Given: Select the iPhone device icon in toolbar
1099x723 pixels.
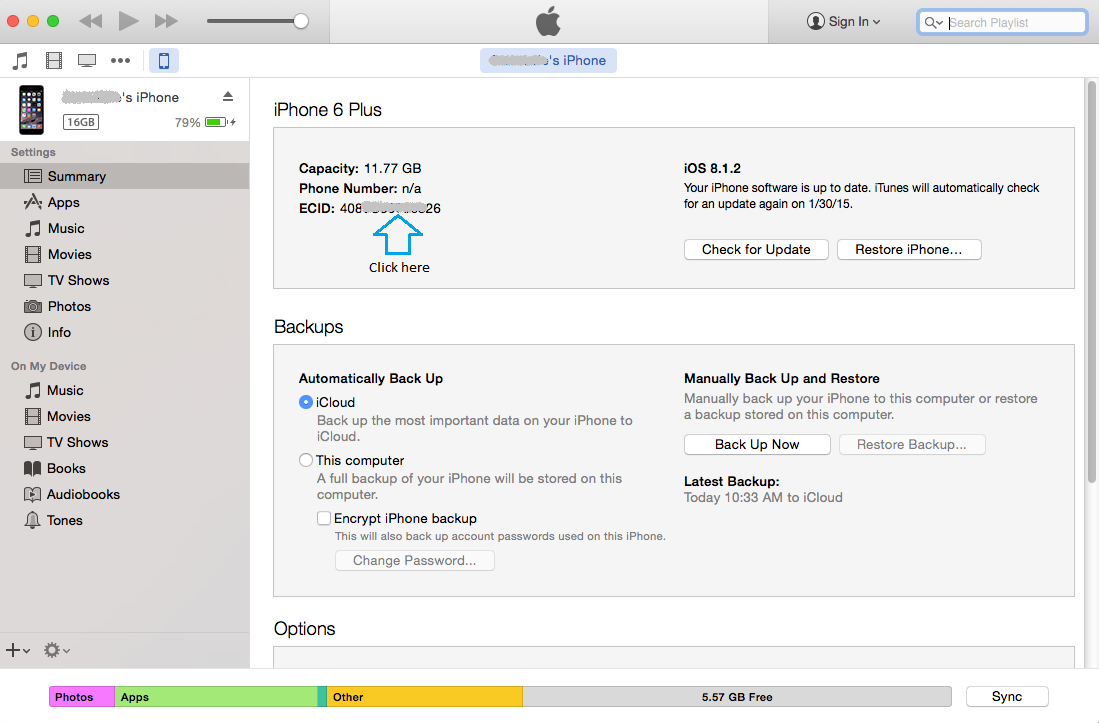Looking at the screenshot, I should (x=164, y=61).
